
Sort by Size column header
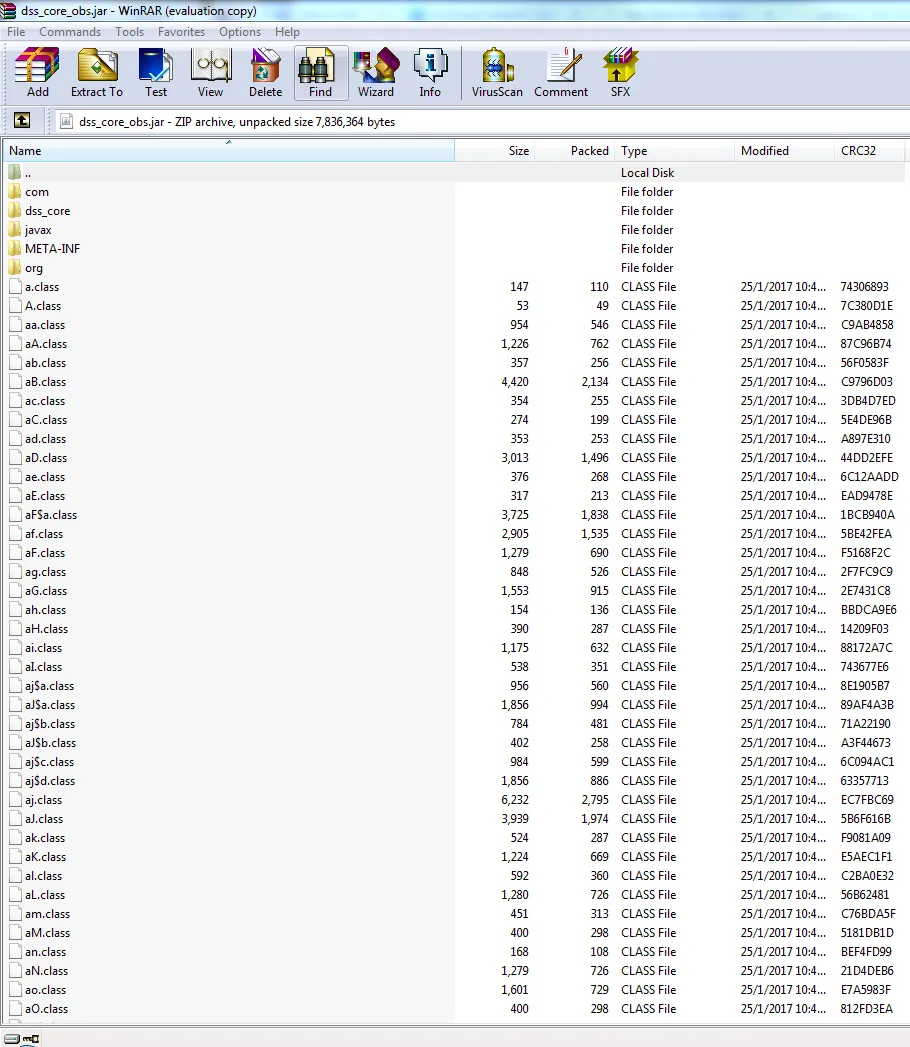pos(495,150)
